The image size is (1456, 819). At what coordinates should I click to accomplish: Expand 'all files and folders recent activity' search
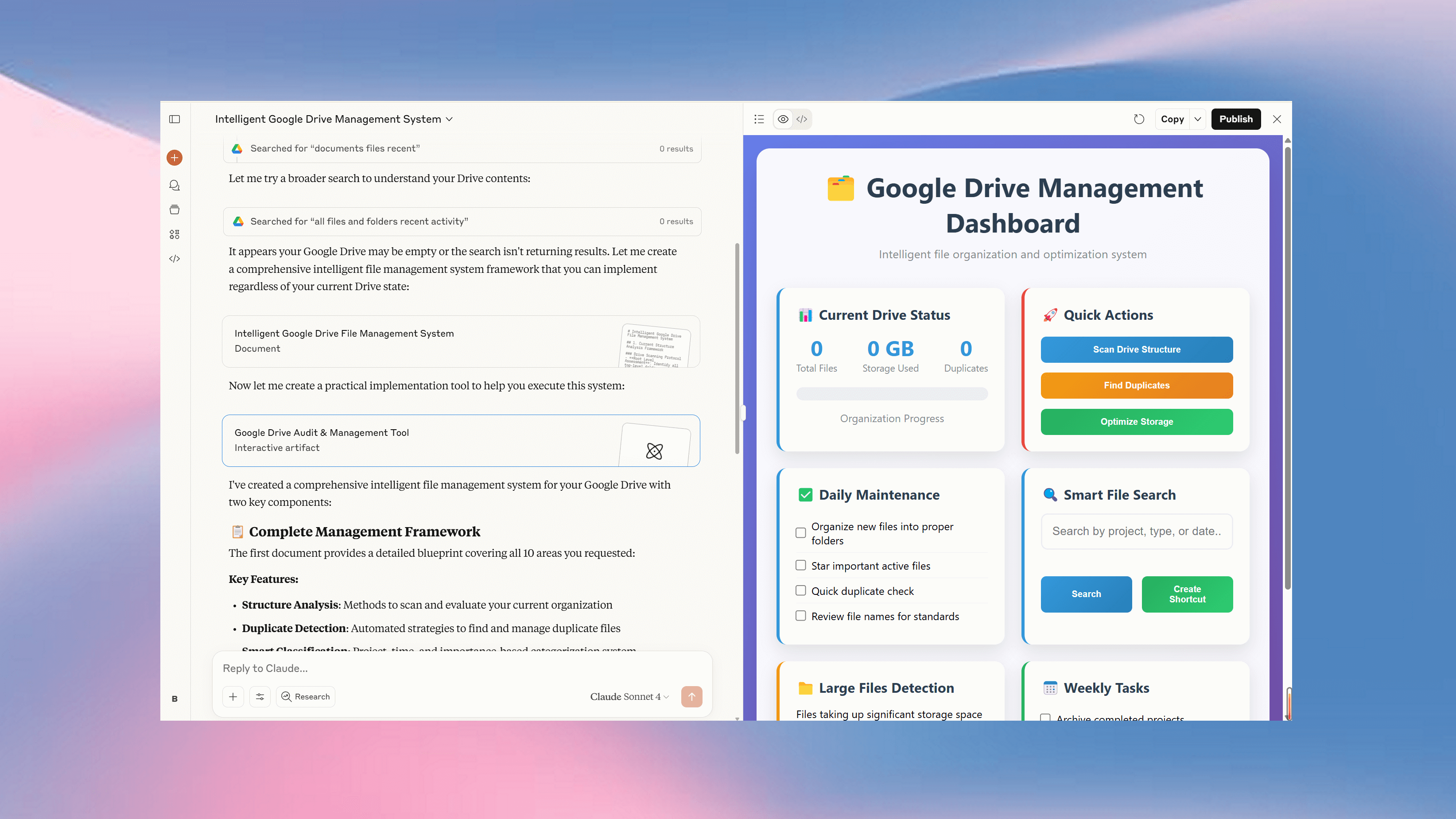[x=462, y=221]
